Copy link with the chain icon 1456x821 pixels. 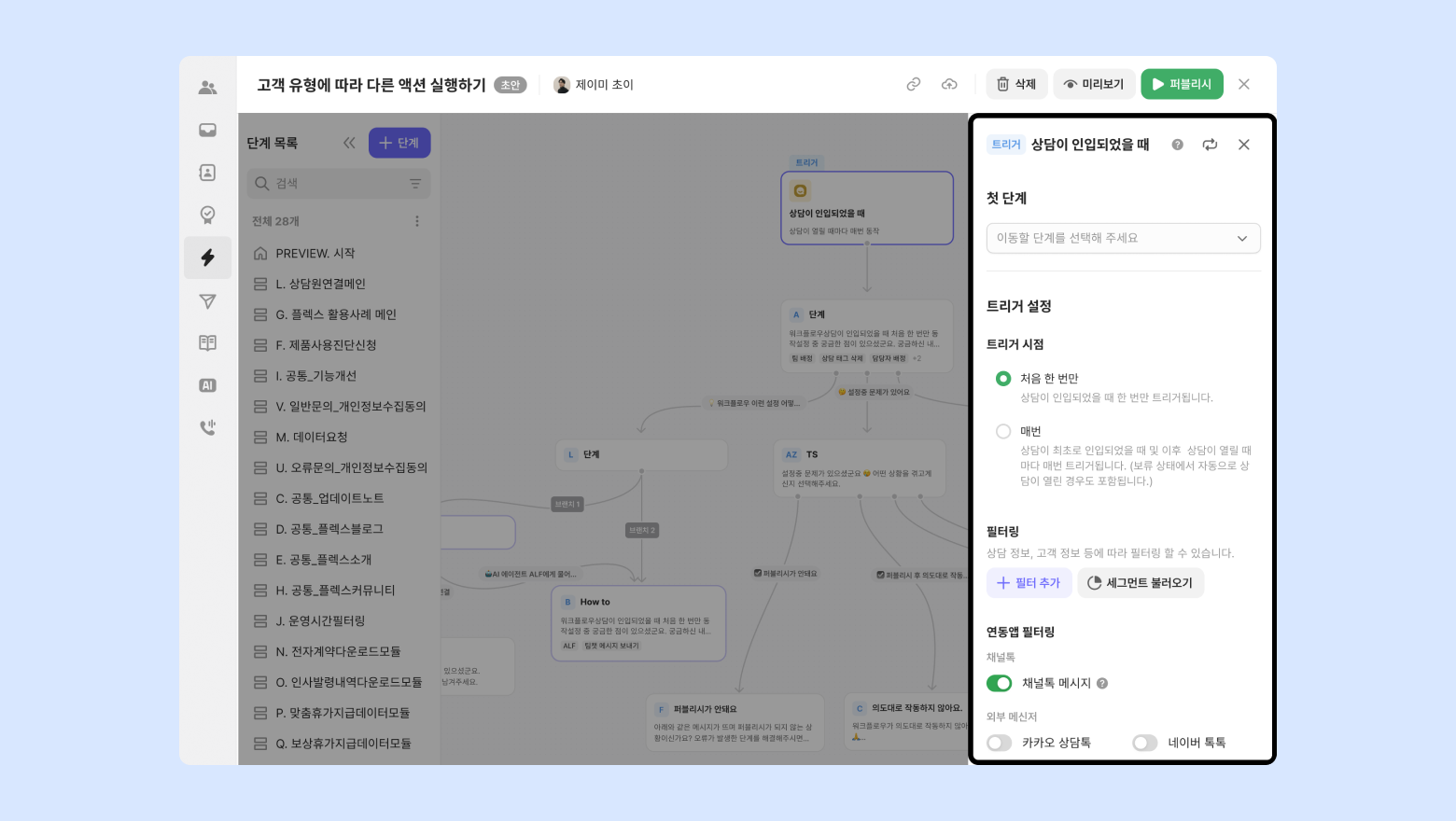tap(914, 84)
